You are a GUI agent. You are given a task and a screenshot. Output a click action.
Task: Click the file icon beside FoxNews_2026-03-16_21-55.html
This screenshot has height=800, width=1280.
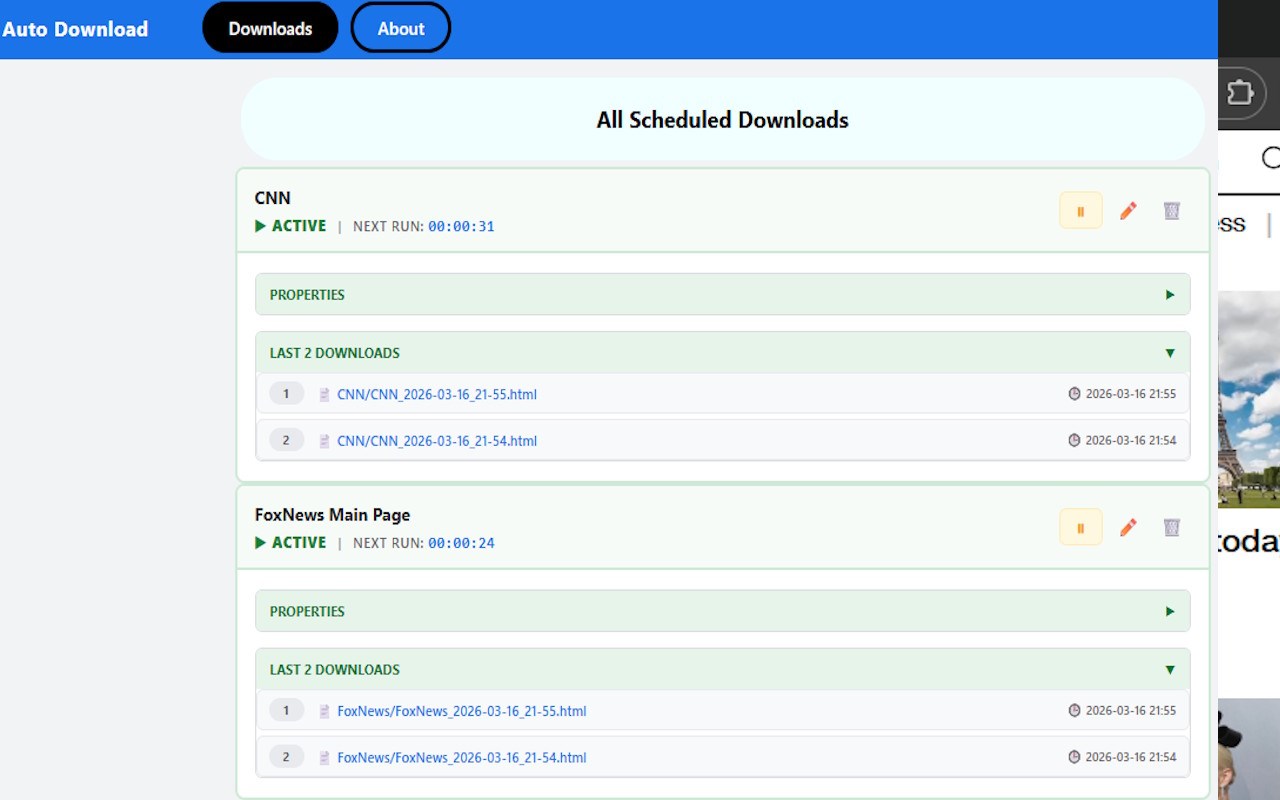324,712
